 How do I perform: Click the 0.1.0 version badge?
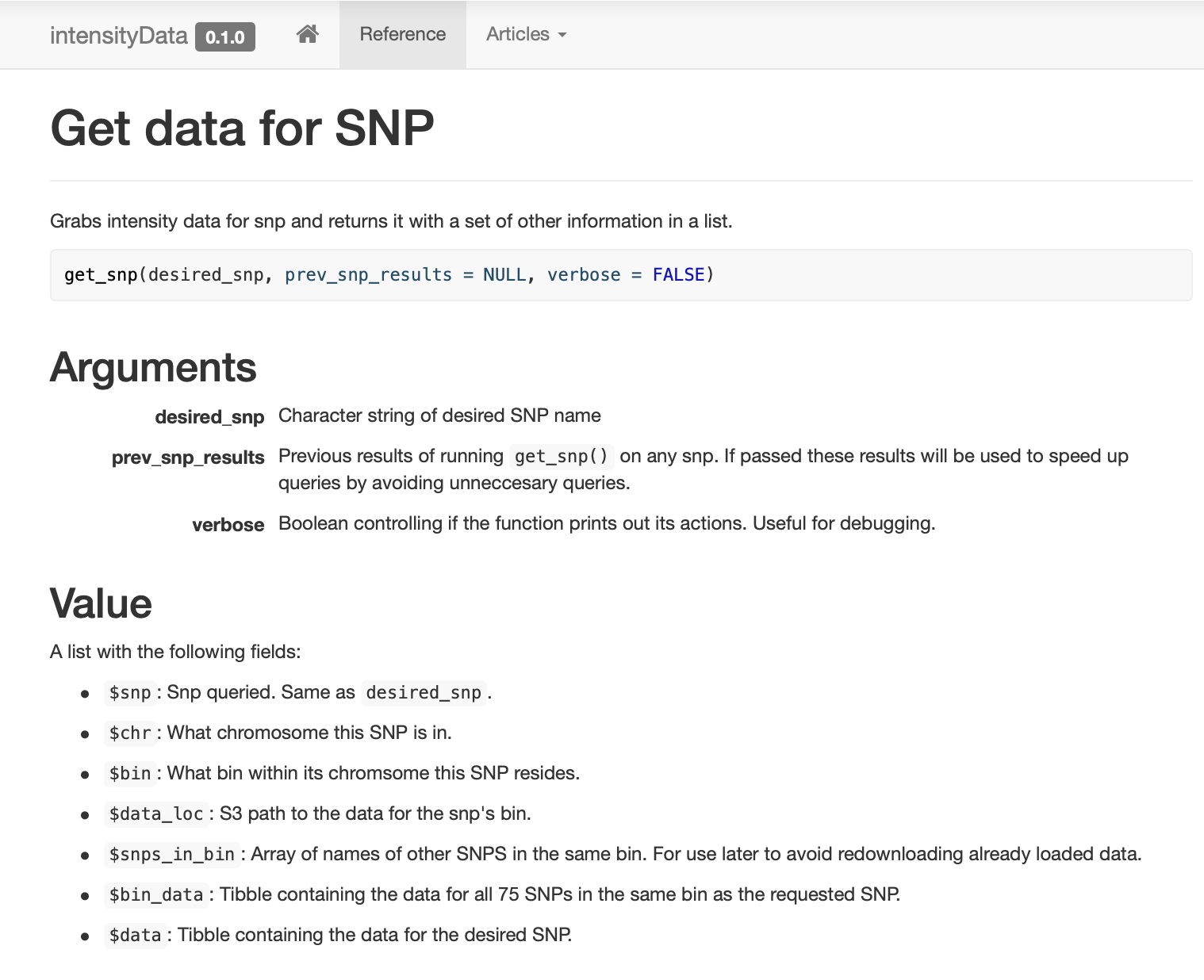point(225,37)
